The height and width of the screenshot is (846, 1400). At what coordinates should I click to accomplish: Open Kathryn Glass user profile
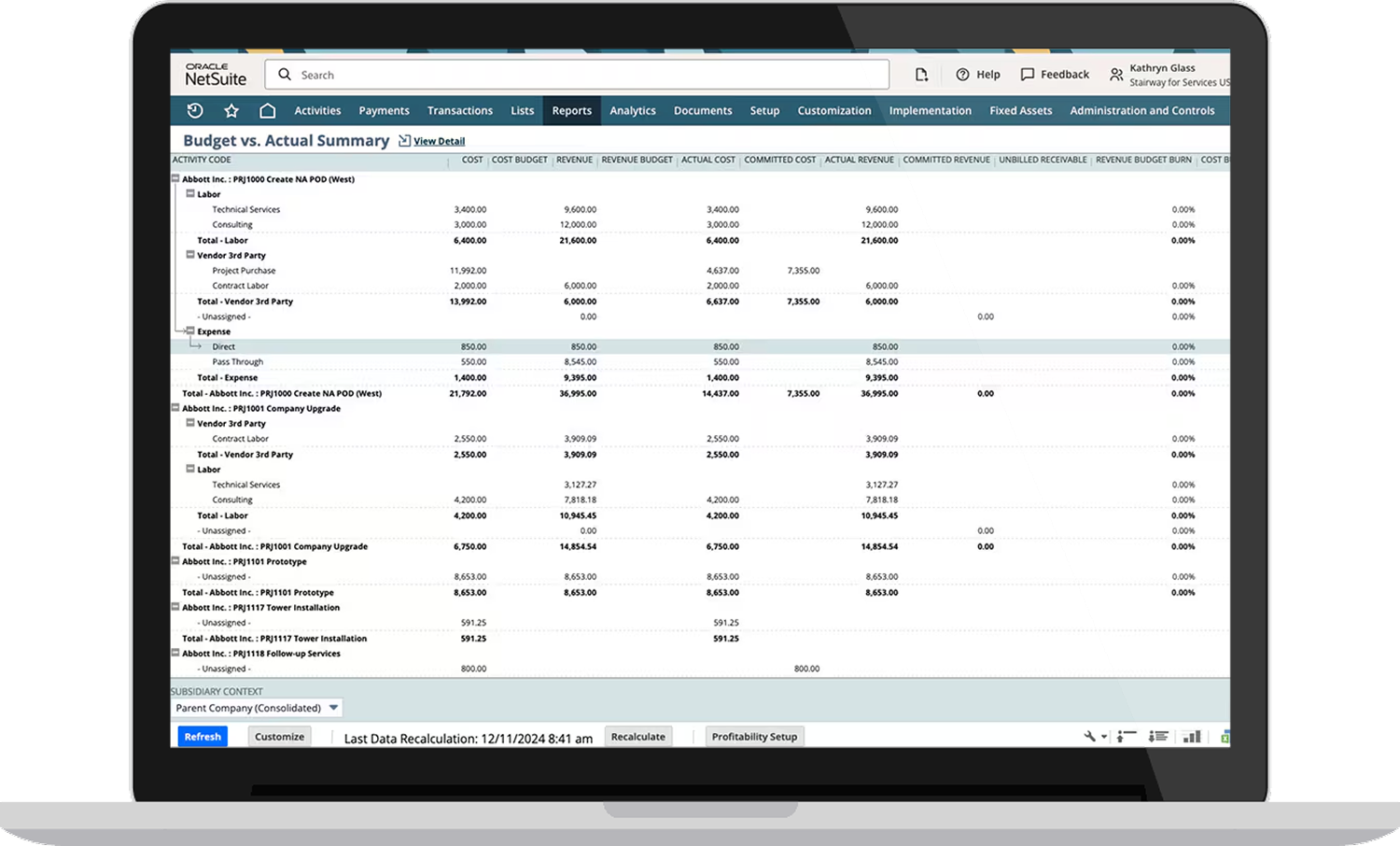click(x=1162, y=74)
